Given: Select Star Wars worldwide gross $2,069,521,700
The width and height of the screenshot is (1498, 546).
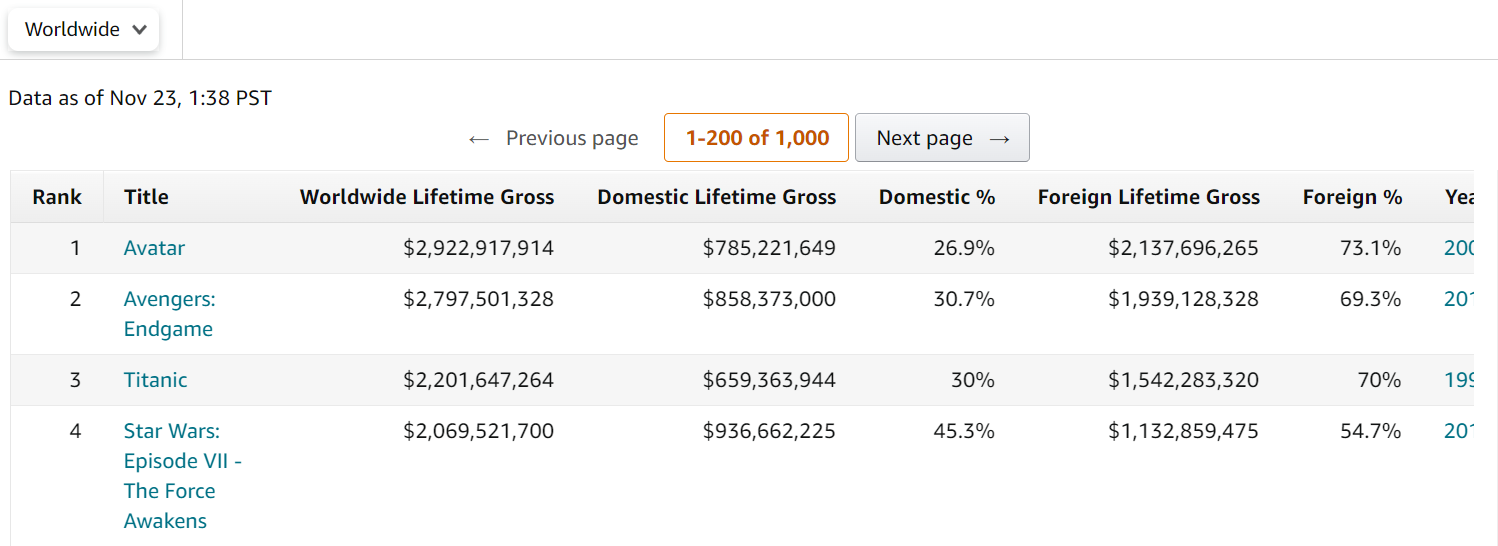Looking at the screenshot, I should (479, 431).
